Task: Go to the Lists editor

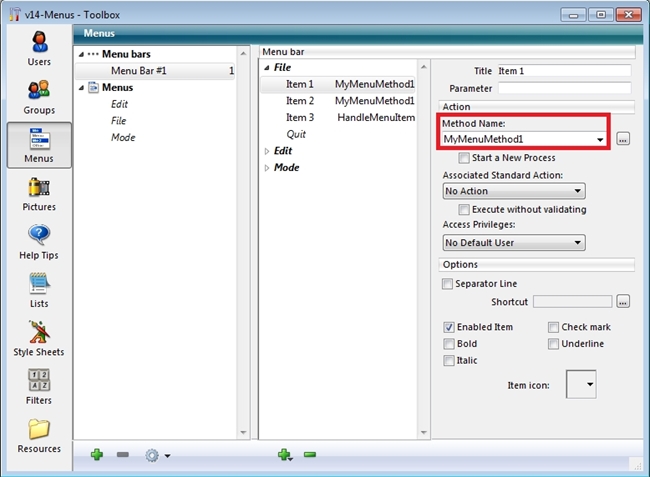Action: point(39,289)
